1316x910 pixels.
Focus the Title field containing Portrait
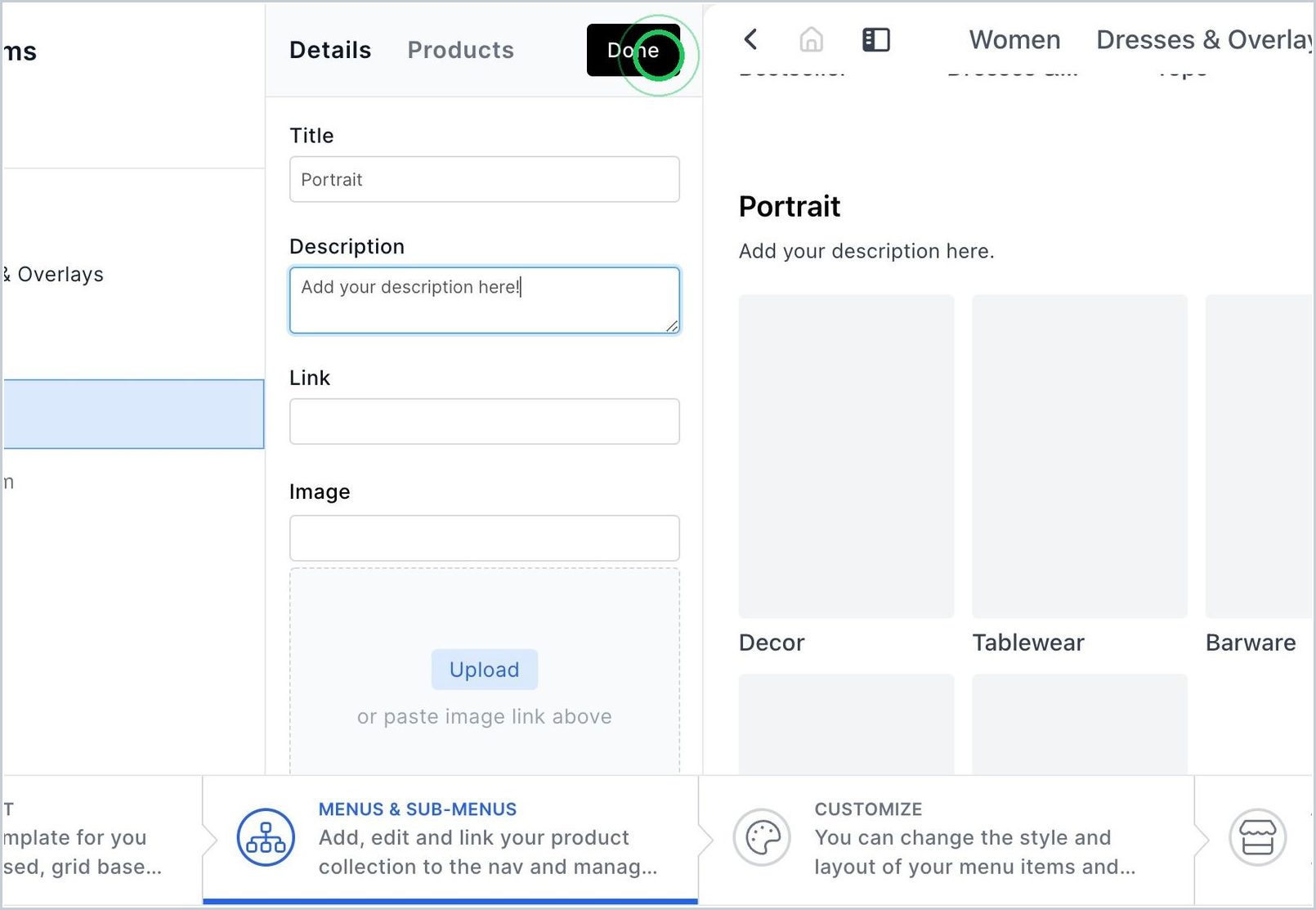485,180
